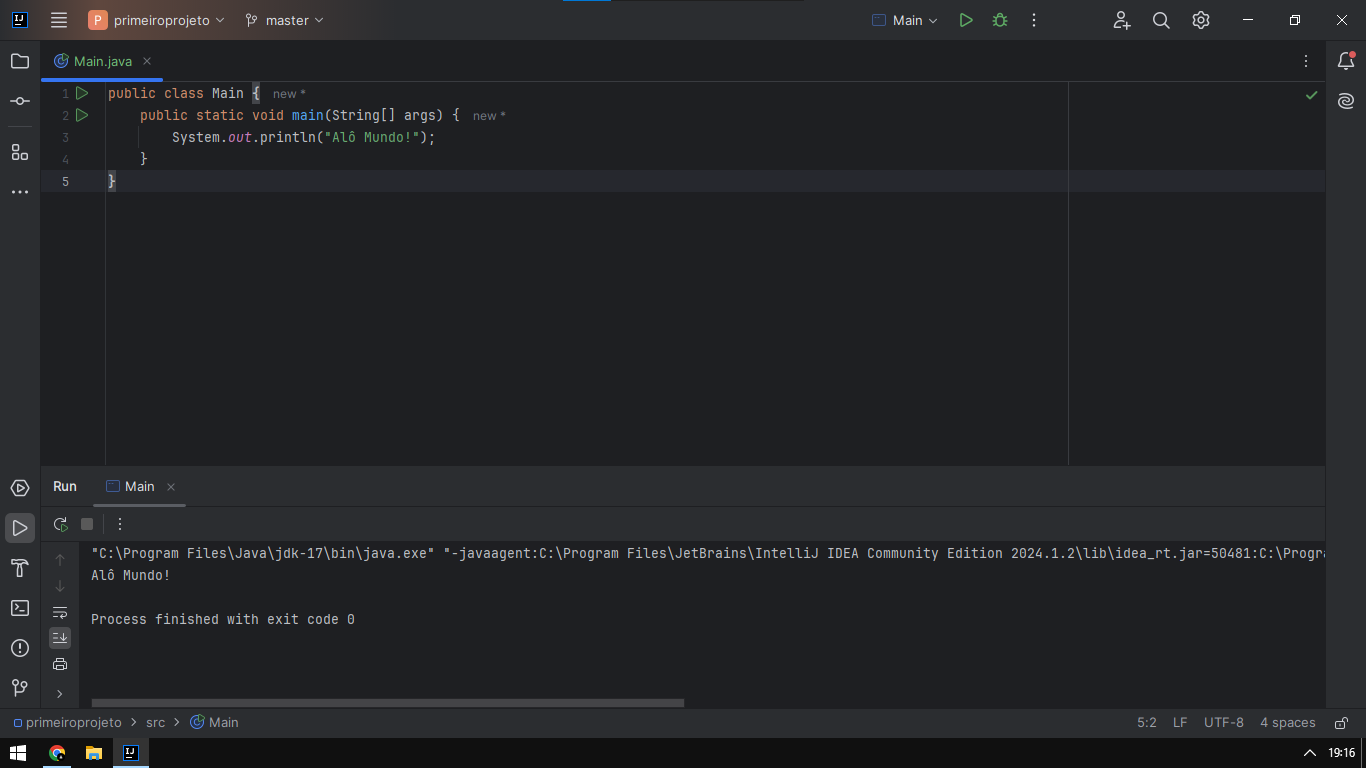This screenshot has height=768, width=1366.
Task: Open the Services tool window
Action: pyautogui.click(x=20, y=488)
